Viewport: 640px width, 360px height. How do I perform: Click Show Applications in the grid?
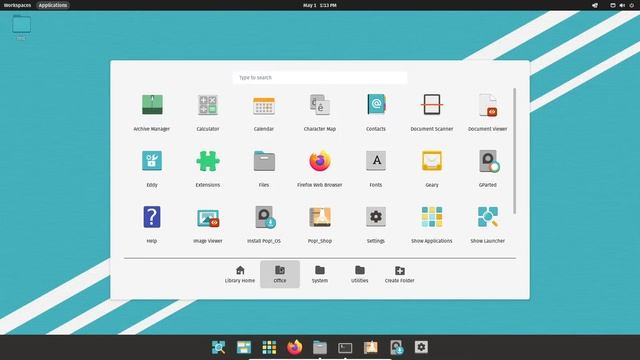tap(431, 224)
